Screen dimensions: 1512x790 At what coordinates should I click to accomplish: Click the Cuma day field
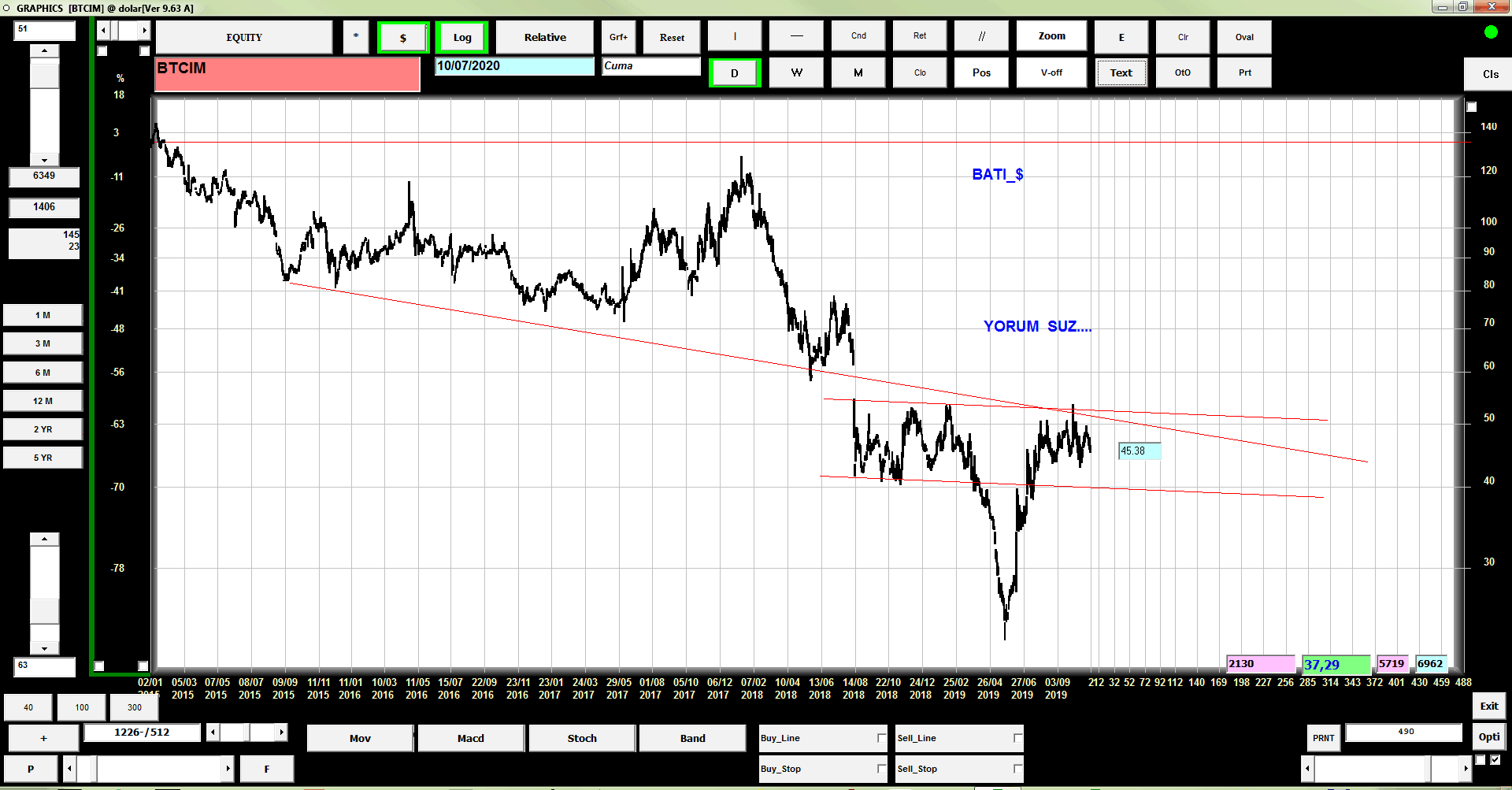click(651, 66)
